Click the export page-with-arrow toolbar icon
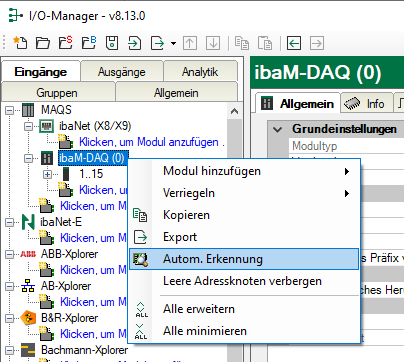Screen dimensions: 404x362 [157, 43]
